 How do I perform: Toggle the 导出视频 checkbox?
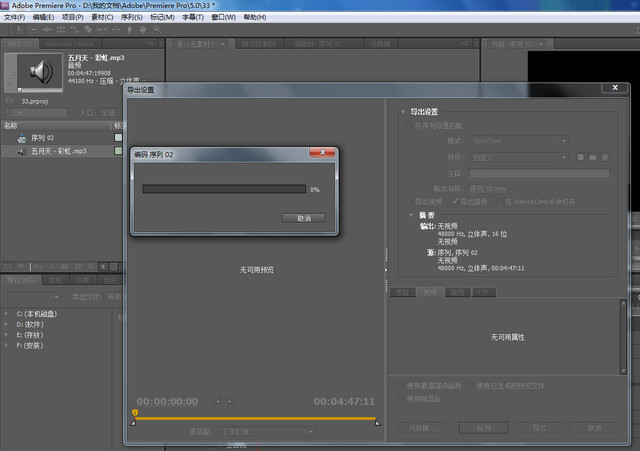coord(407,202)
